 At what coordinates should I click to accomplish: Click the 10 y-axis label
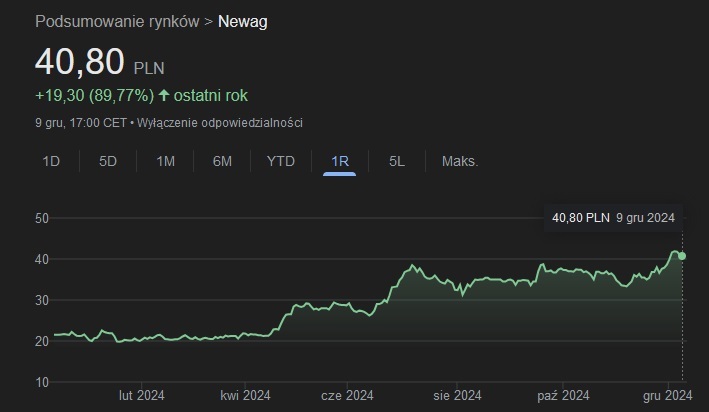(42, 383)
